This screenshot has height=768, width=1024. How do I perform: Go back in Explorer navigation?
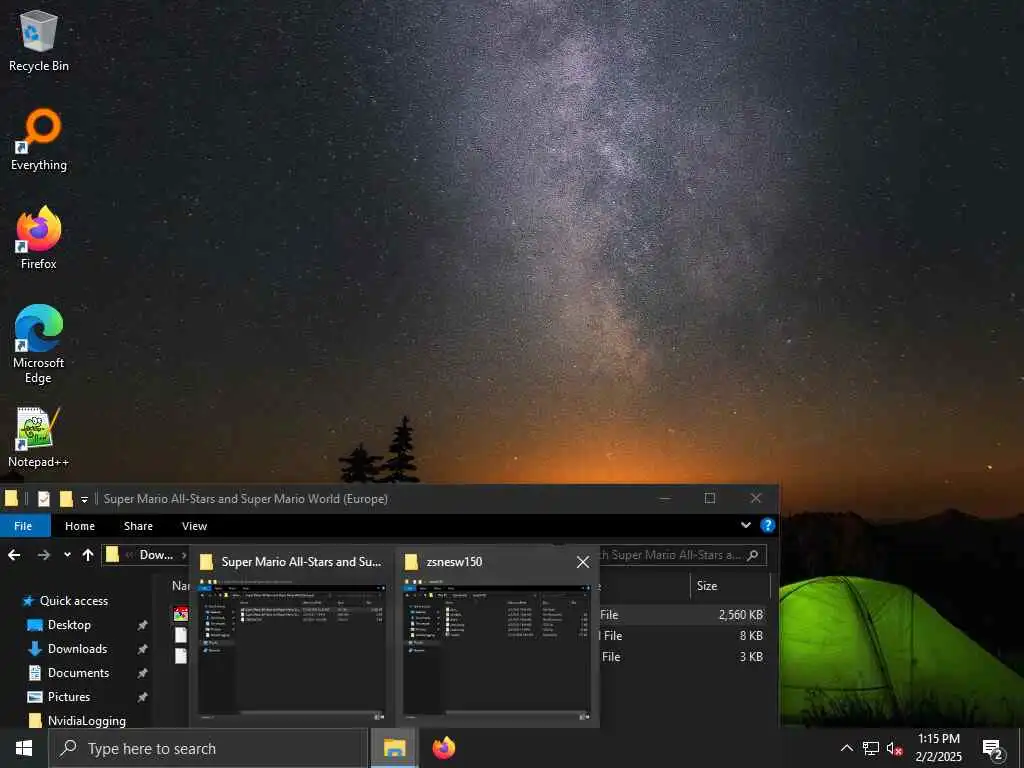point(14,555)
